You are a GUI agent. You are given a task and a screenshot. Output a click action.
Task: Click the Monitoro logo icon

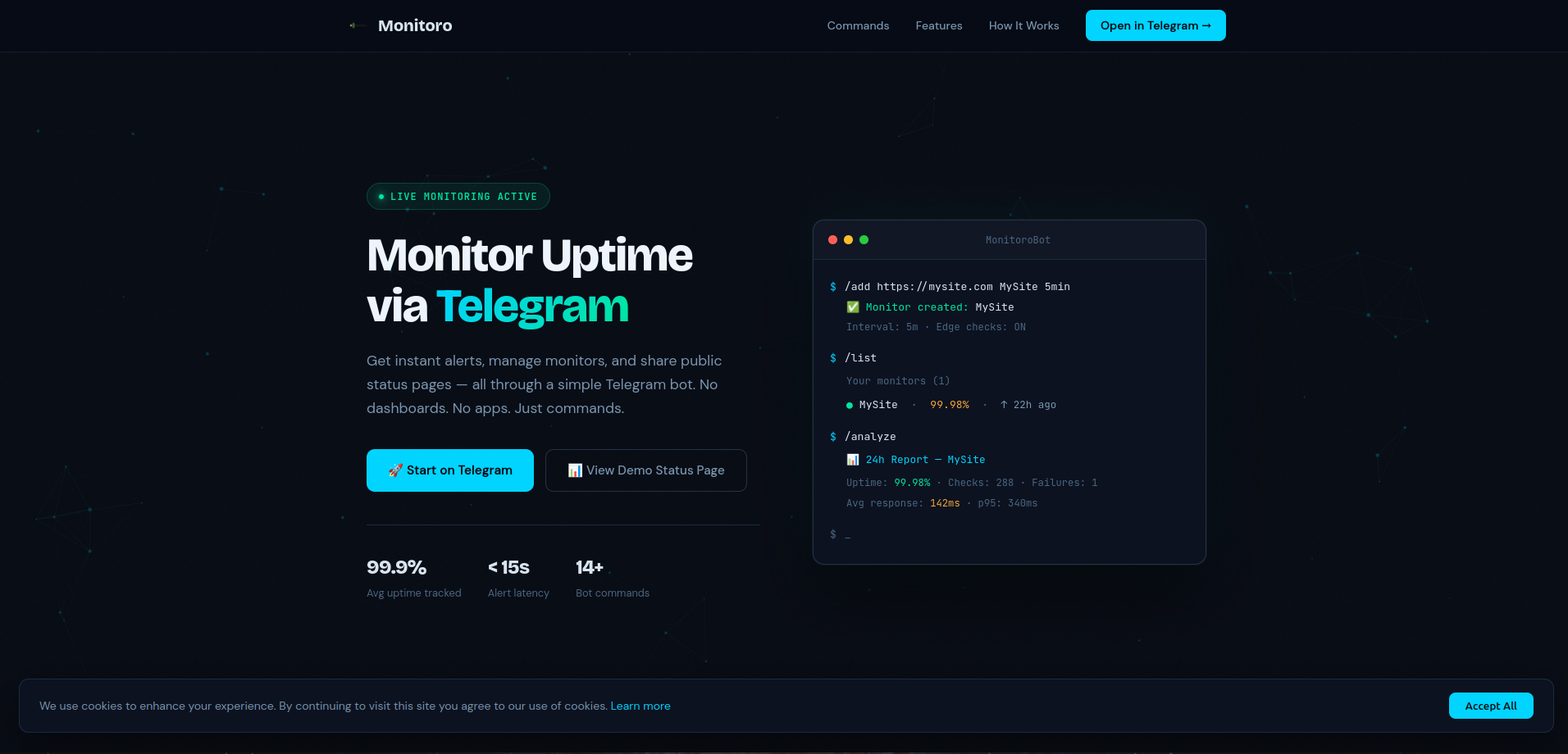pos(358,25)
